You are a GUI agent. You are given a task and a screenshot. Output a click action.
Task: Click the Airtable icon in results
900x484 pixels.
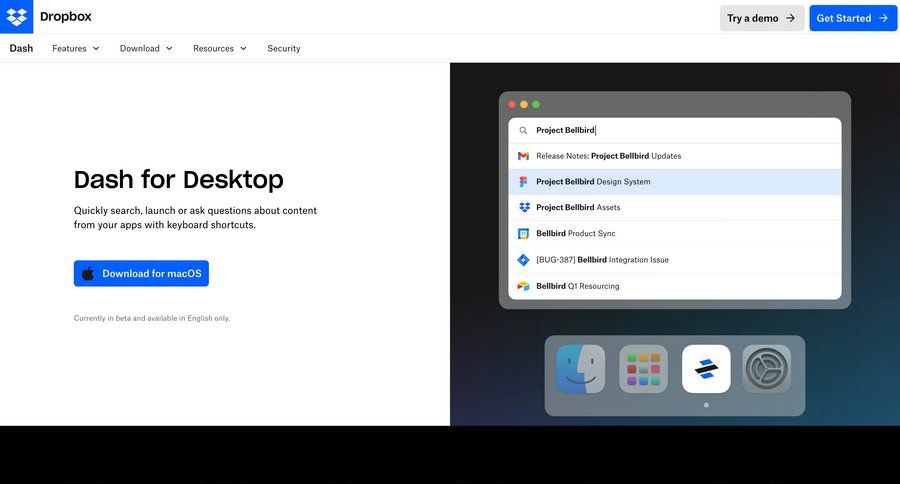523,286
